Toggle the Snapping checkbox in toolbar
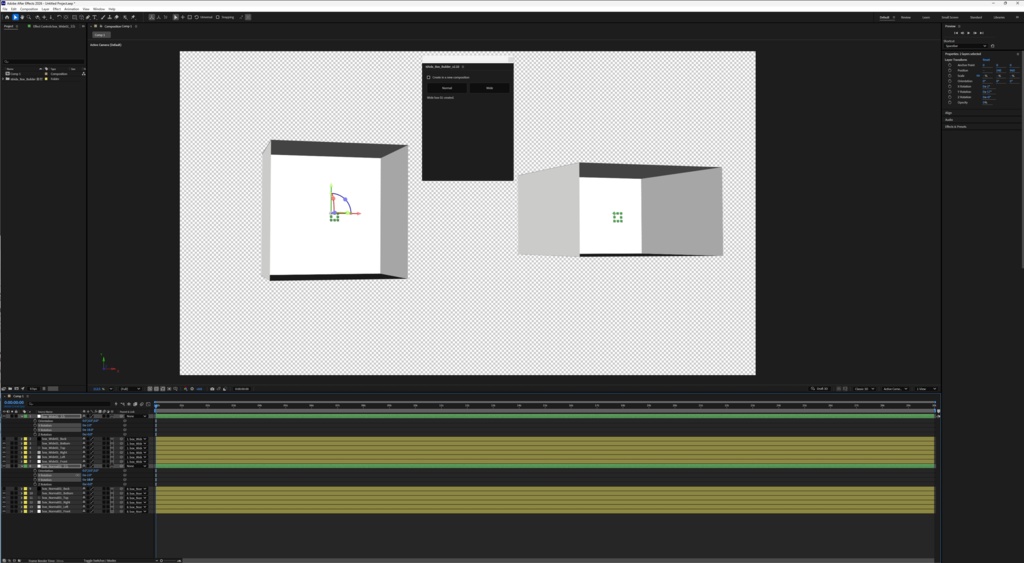Screen dimensions: 1024x563 point(217,17)
